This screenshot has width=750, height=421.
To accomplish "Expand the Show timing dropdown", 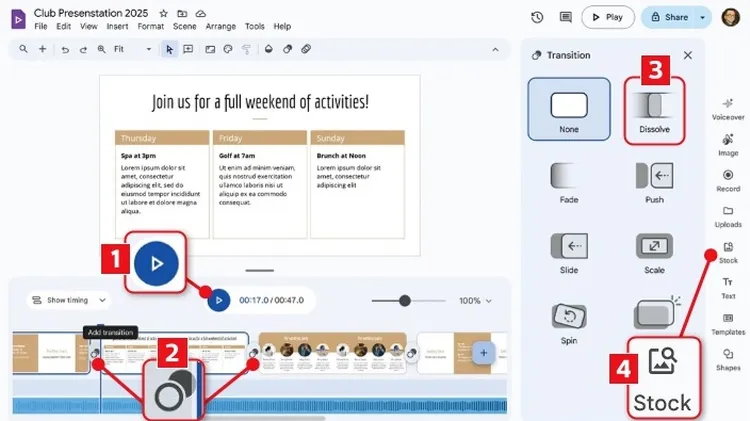I will pyautogui.click(x=67, y=299).
